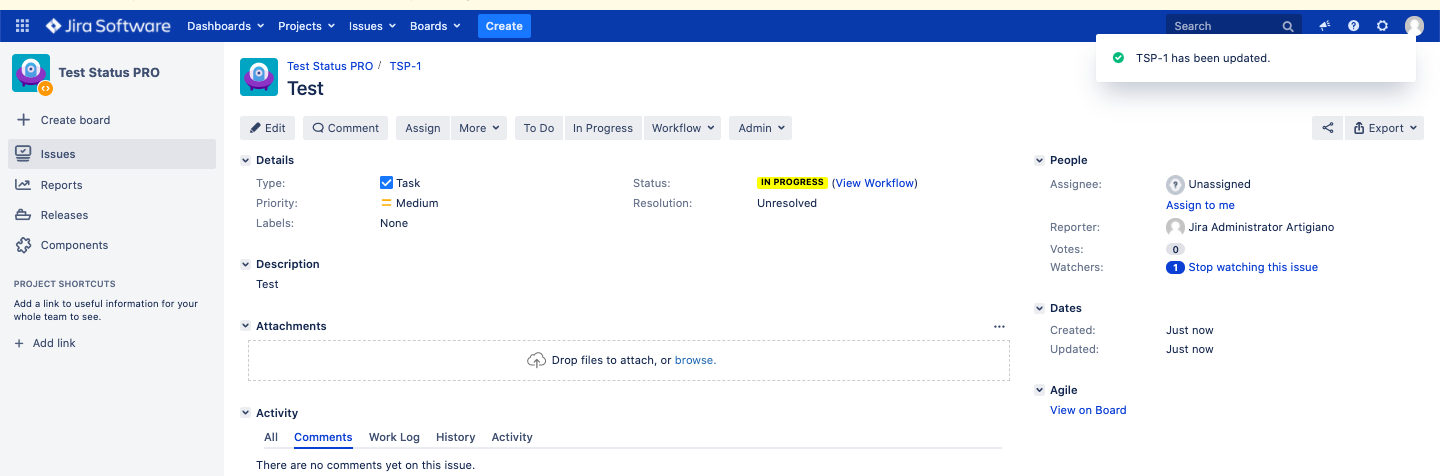Collapse the Description section
The height and width of the screenshot is (476, 1440).
pos(246,264)
